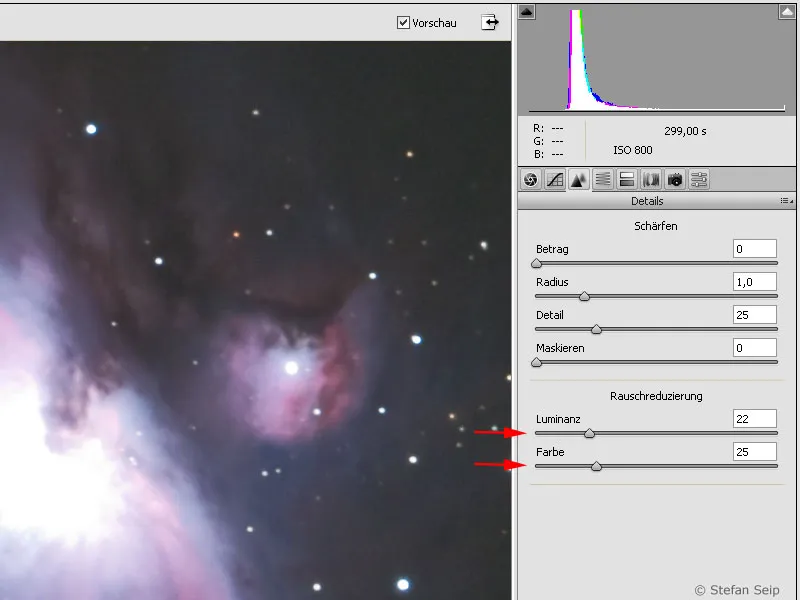Open the Lens Corrections tab icon

click(x=651, y=180)
